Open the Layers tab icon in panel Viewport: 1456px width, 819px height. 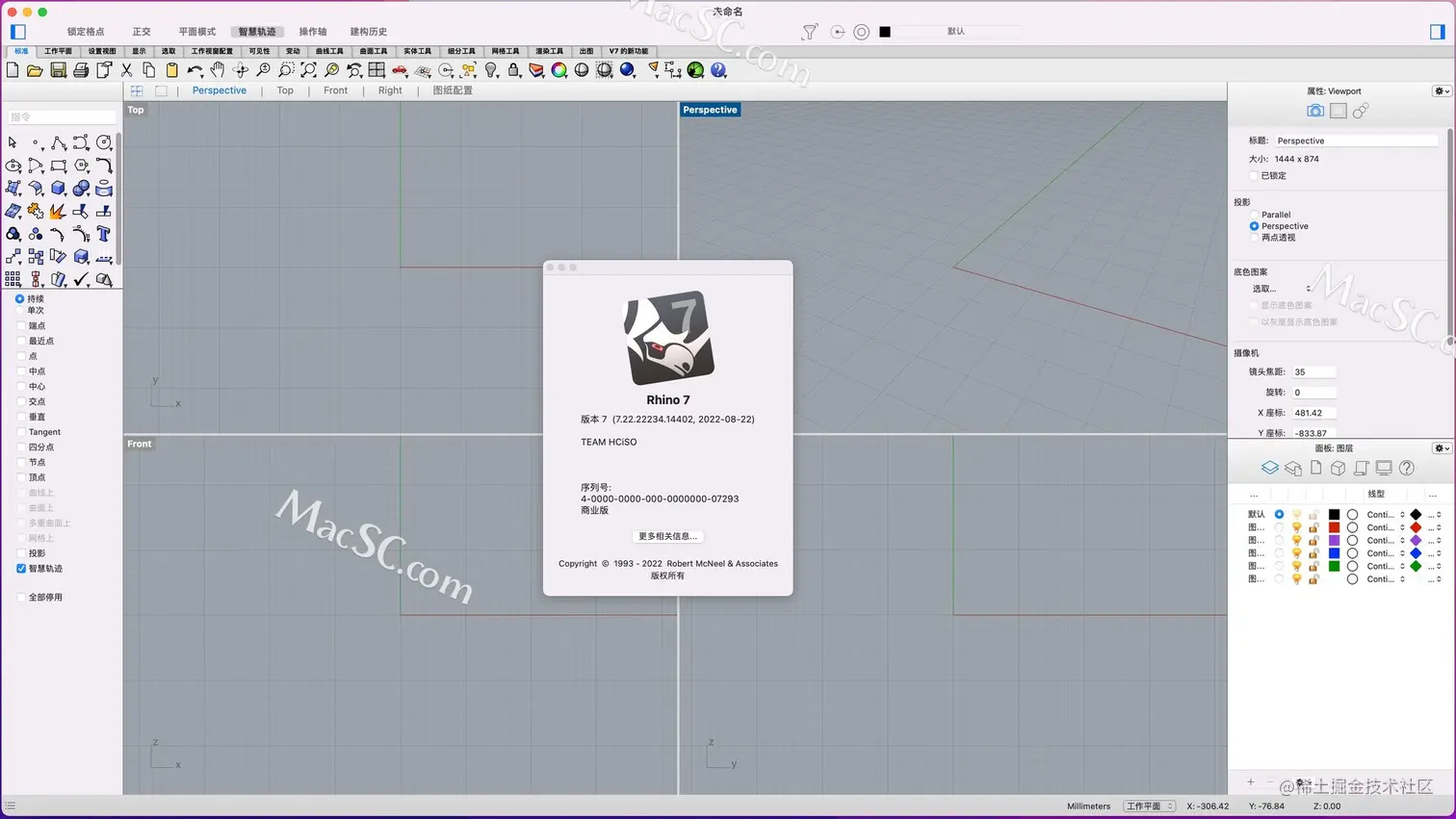(x=1270, y=468)
